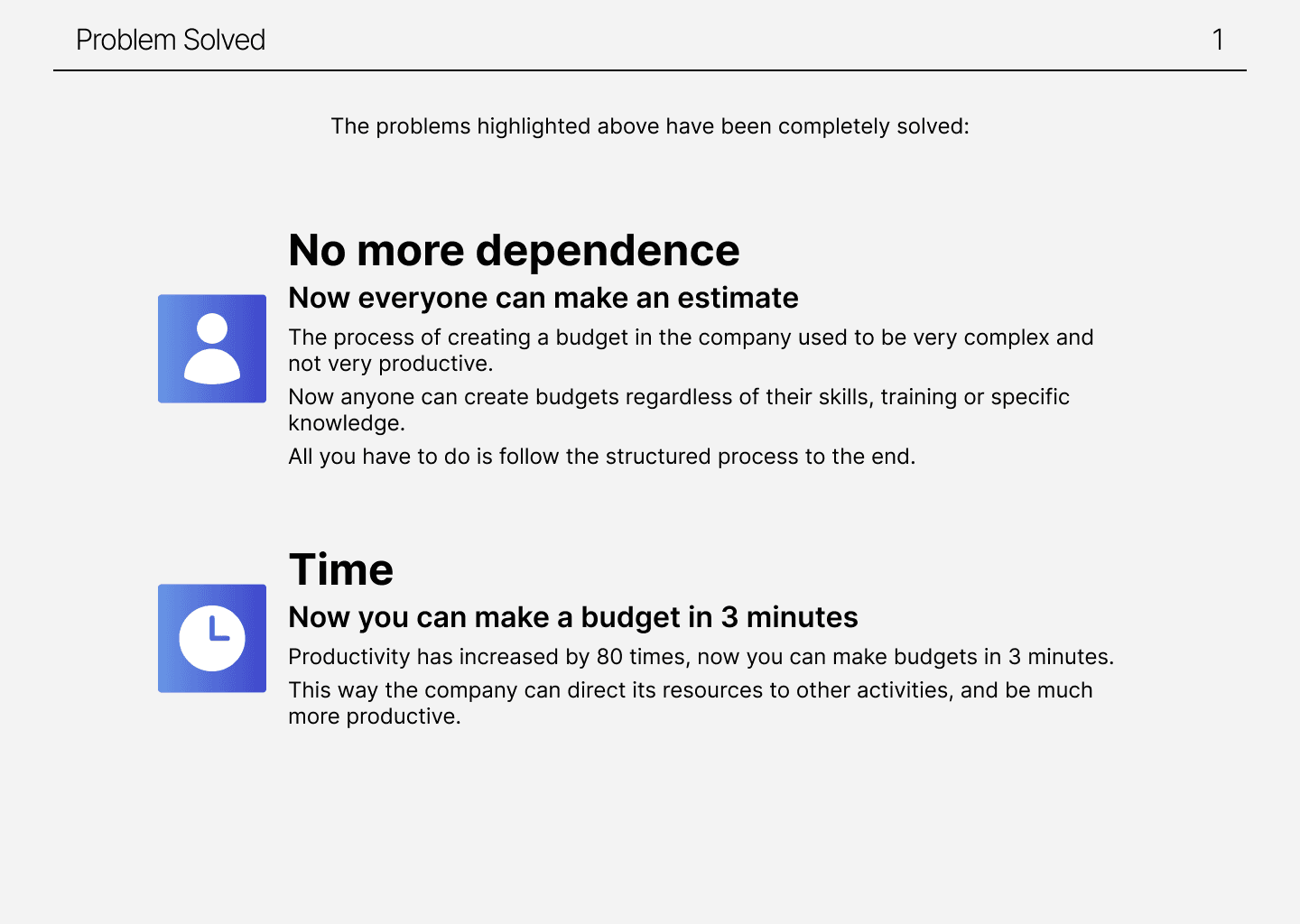
Task: Click the user profile icon beside No more dependence
Action: pyautogui.click(x=212, y=348)
